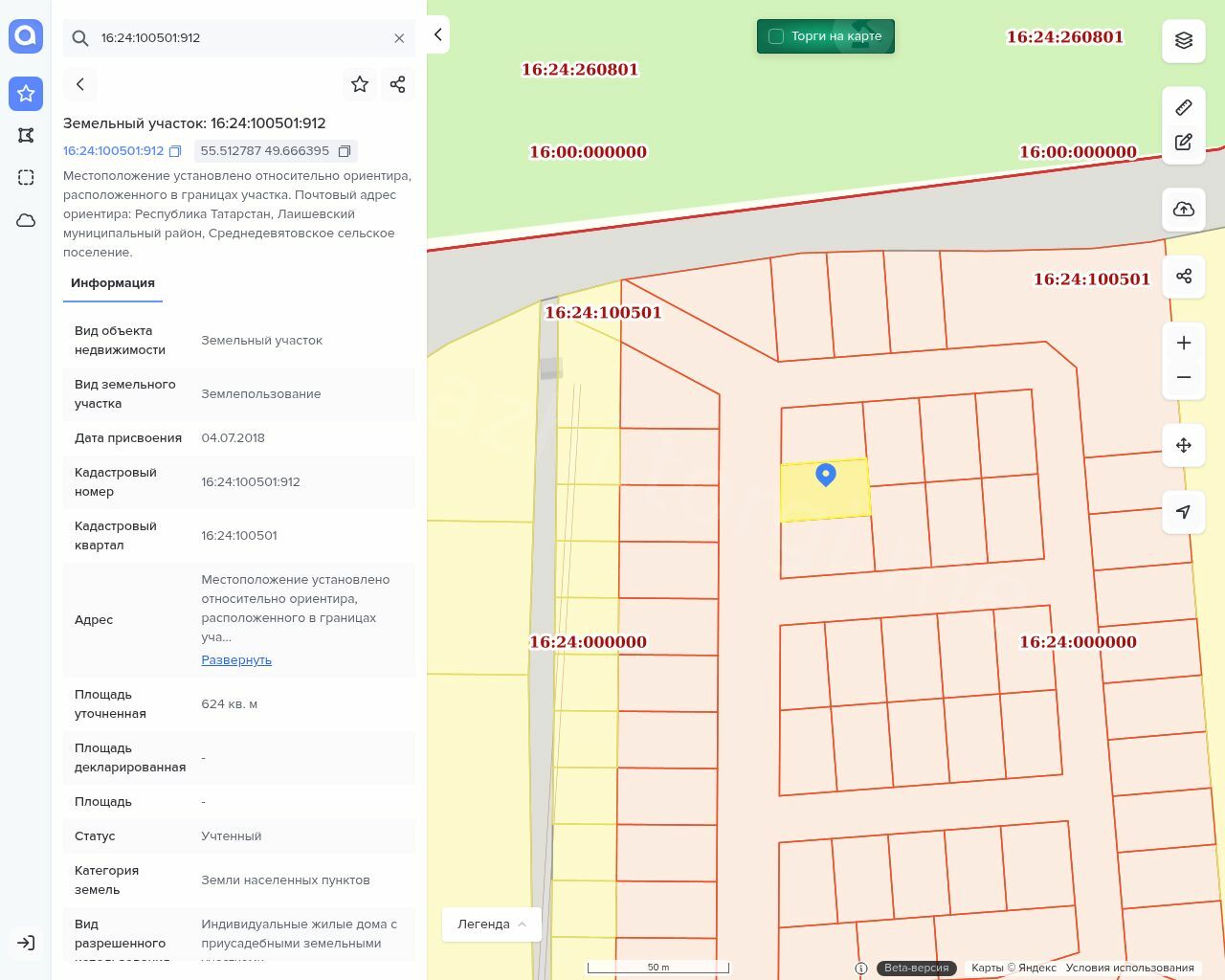The image size is (1225, 980).
Task: Open Условия использования link
Action: [x=1129, y=968]
